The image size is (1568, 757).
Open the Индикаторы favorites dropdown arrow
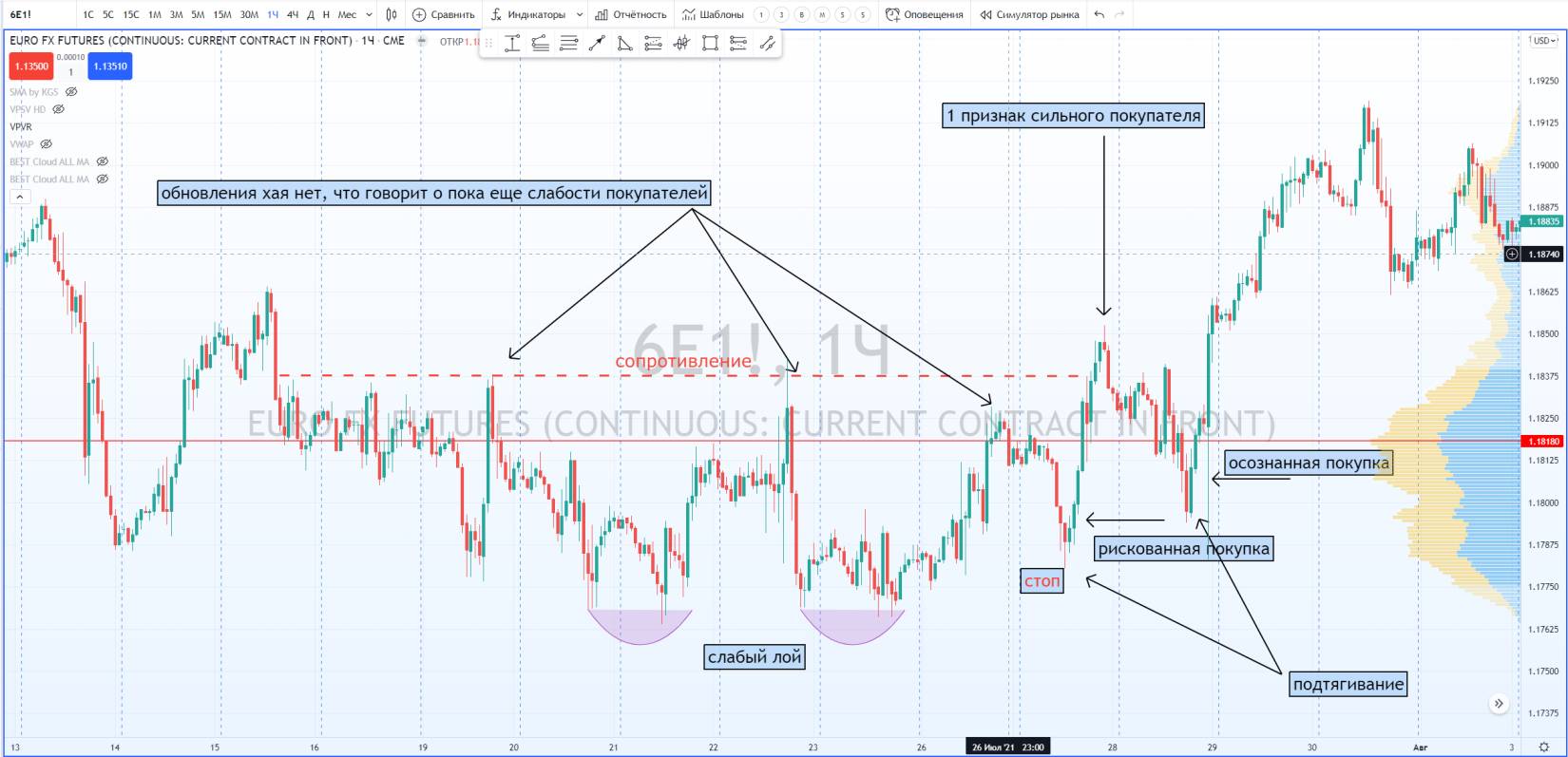(x=580, y=14)
